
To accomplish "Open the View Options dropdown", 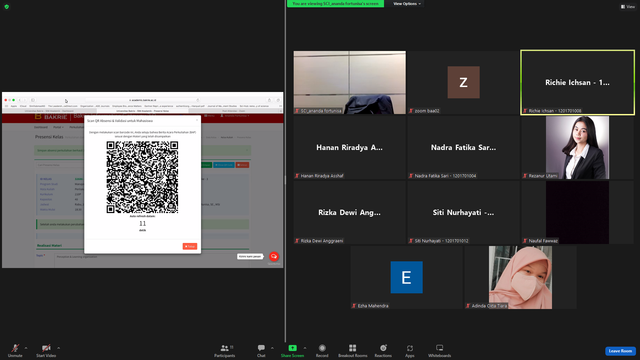I will point(407,4).
